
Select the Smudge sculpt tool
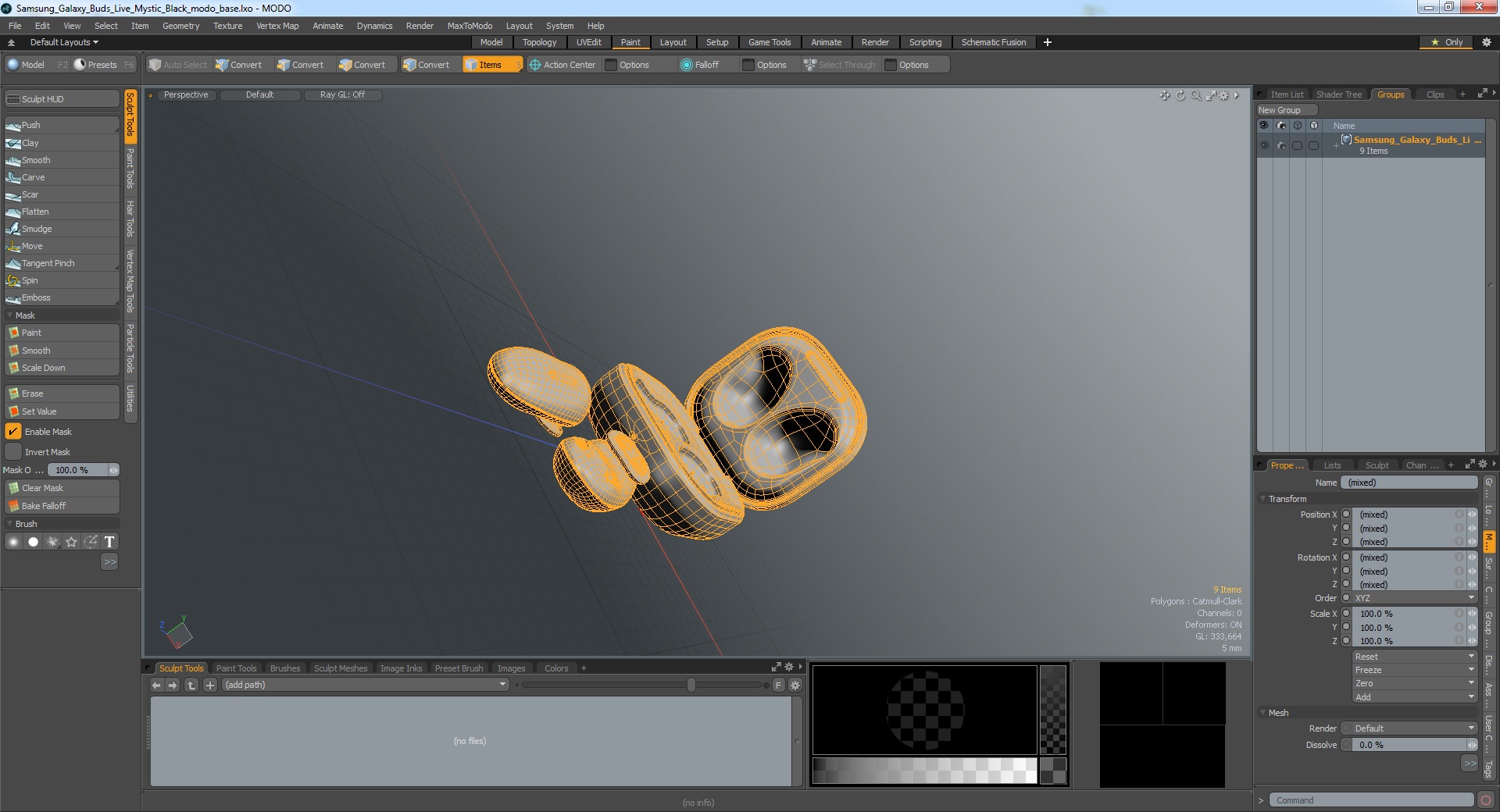(62, 229)
